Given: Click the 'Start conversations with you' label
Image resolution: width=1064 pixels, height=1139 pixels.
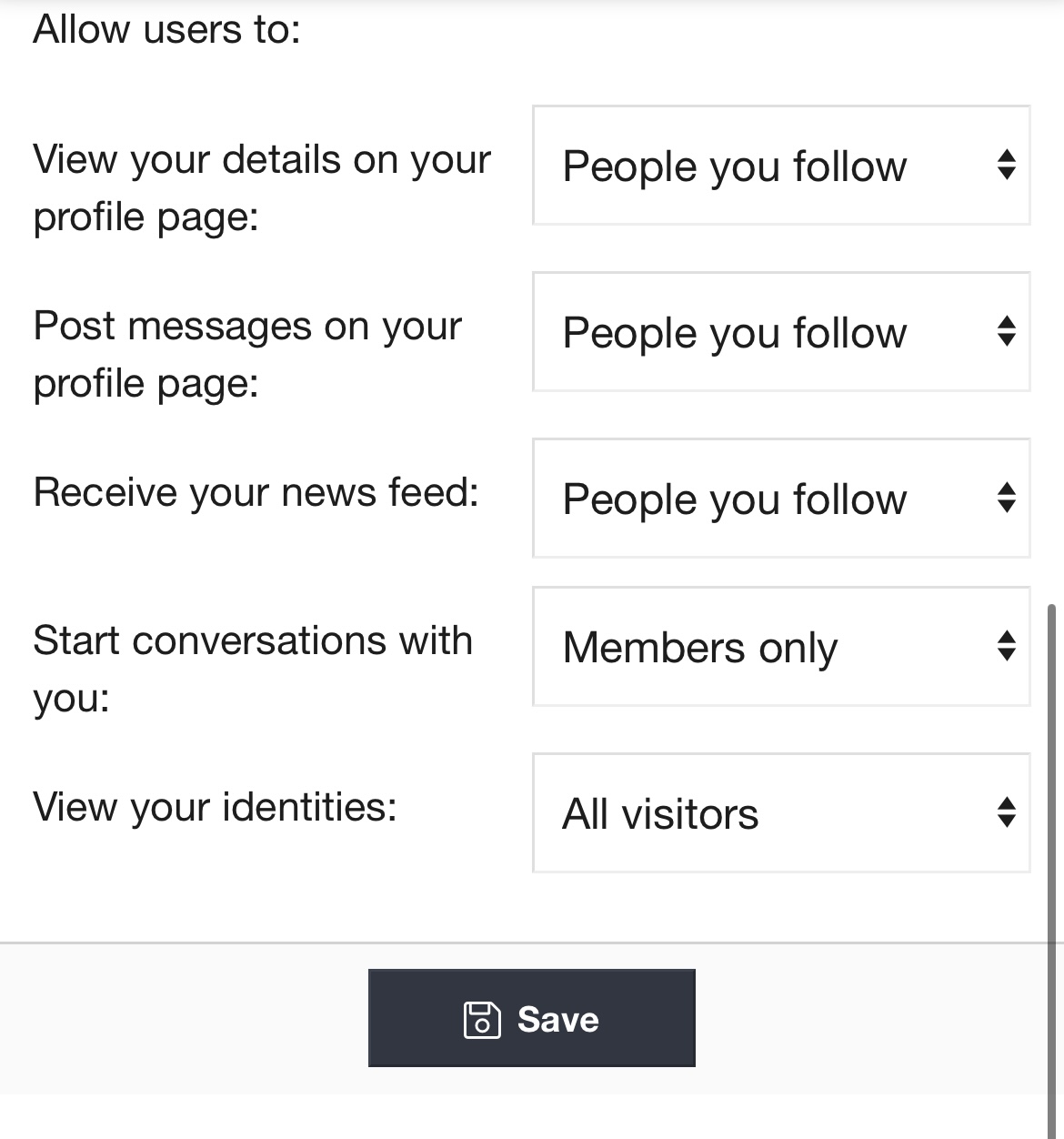Looking at the screenshot, I should (252, 669).
